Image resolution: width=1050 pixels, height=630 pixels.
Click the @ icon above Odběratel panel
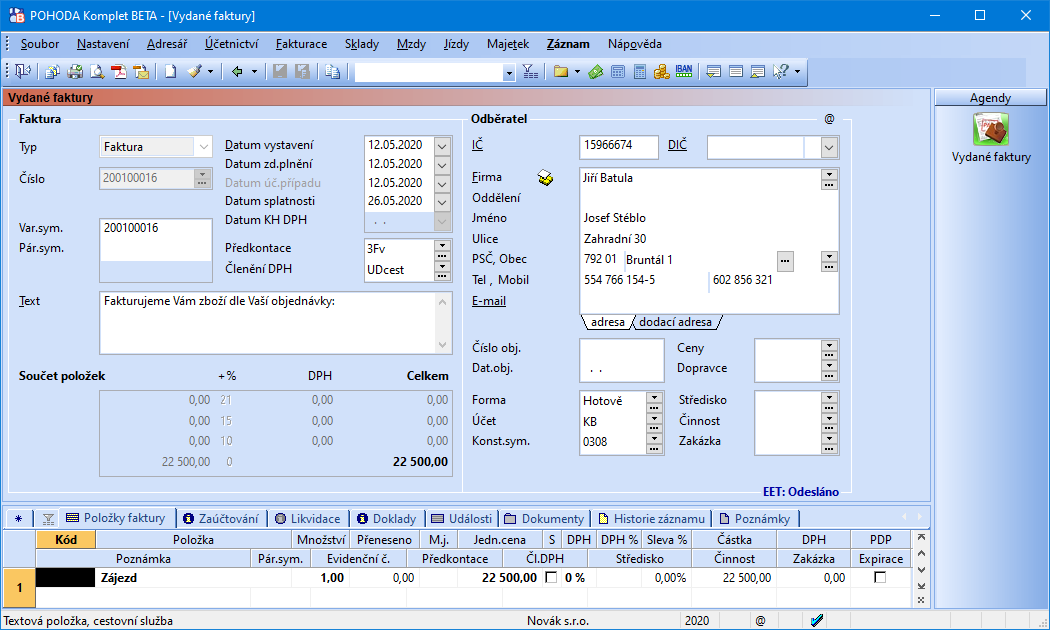point(829,119)
